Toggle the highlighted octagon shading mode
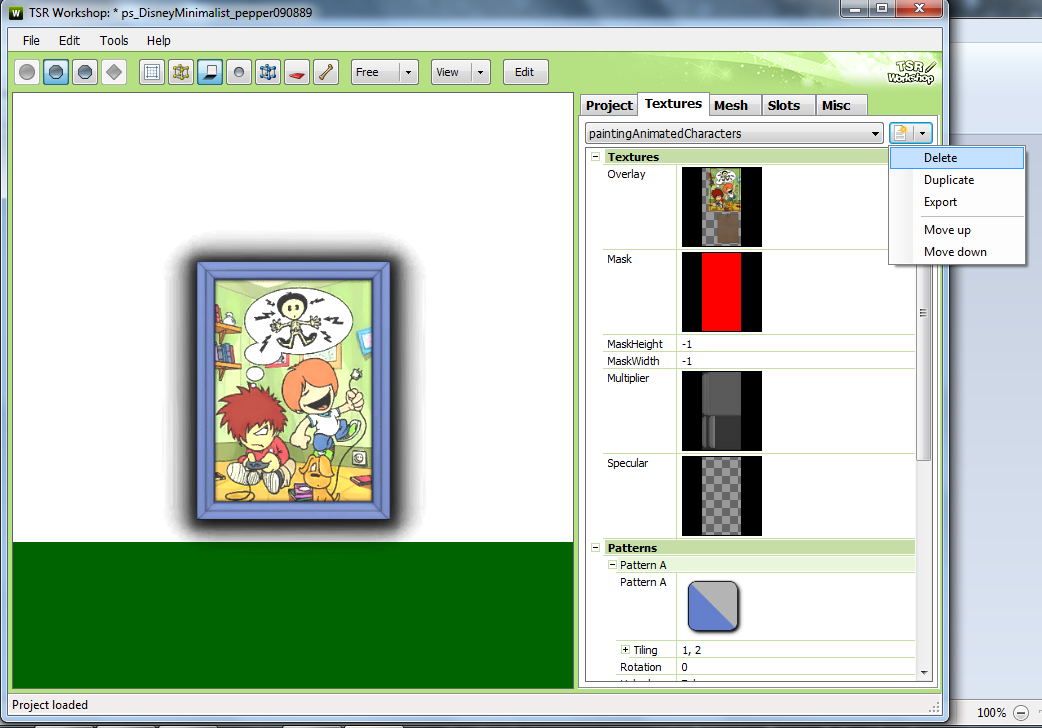1042x728 pixels. click(x=56, y=72)
